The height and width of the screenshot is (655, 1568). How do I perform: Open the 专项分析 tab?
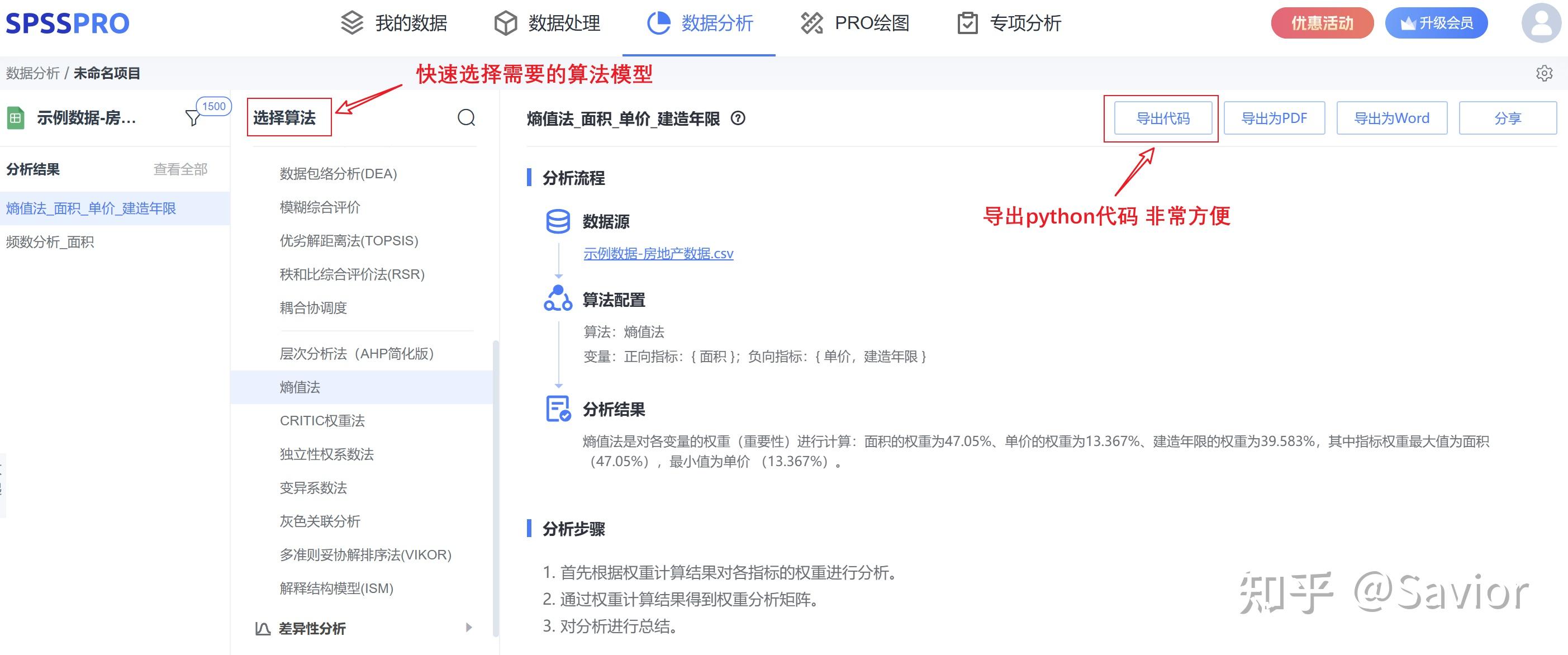(1009, 23)
